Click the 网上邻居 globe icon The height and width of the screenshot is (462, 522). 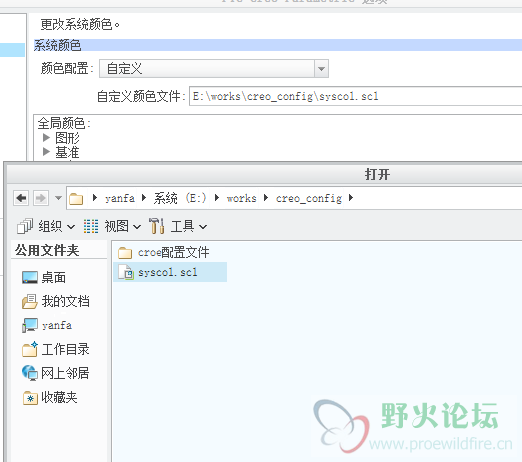tap(30, 373)
